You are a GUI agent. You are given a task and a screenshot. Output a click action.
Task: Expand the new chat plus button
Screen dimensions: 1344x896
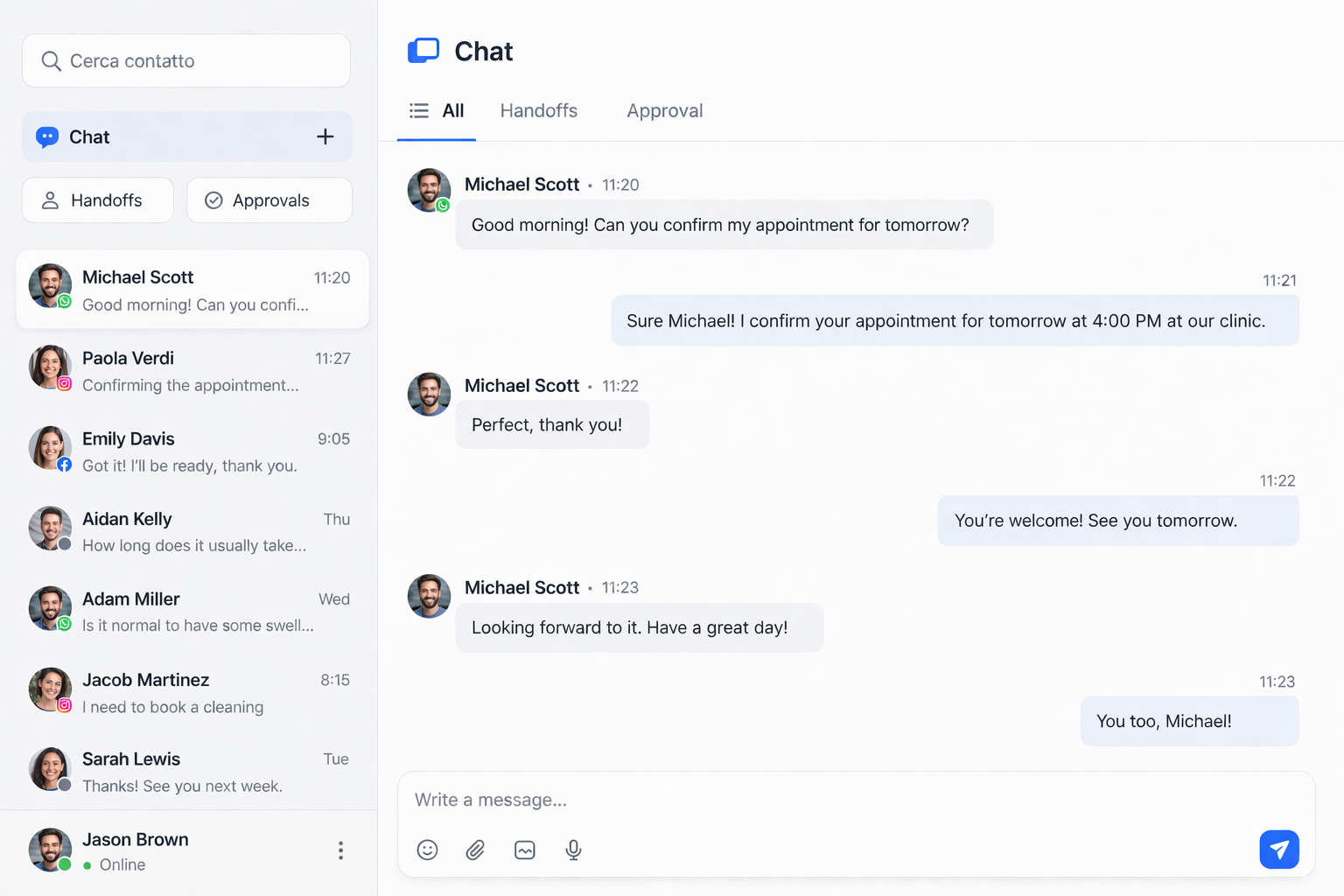(x=325, y=136)
